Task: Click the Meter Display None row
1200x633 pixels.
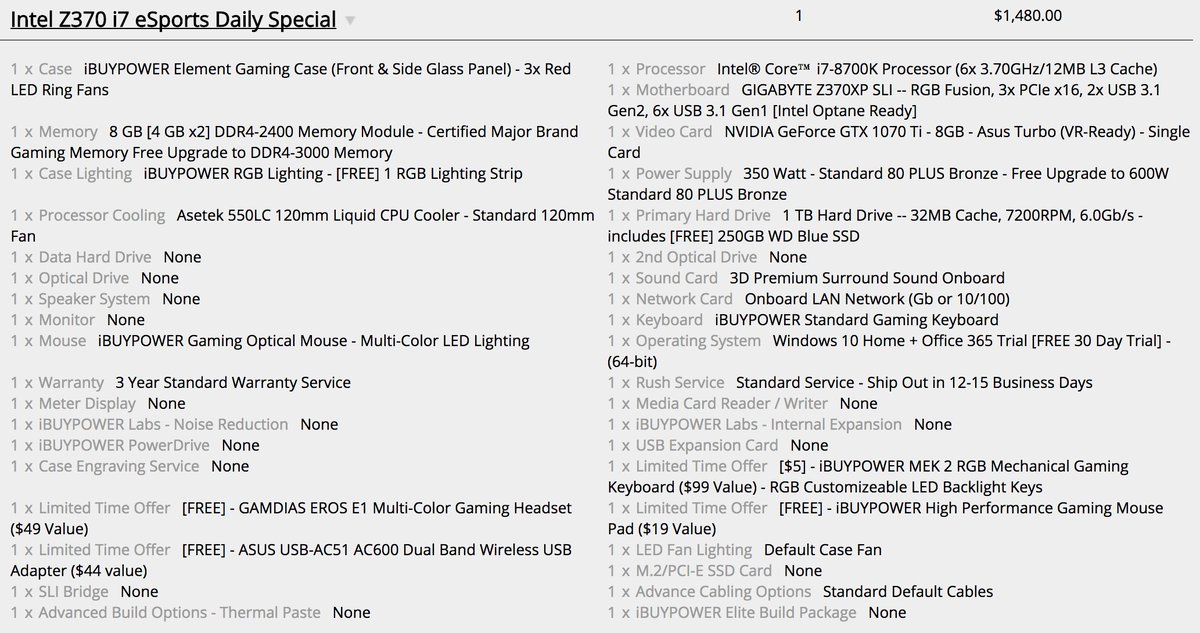Action: click(x=98, y=404)
